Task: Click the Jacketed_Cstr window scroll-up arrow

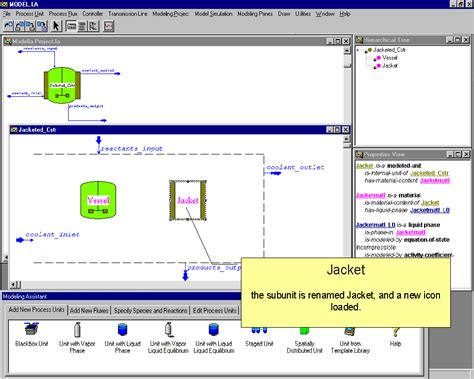Action: tap(346, 138)
